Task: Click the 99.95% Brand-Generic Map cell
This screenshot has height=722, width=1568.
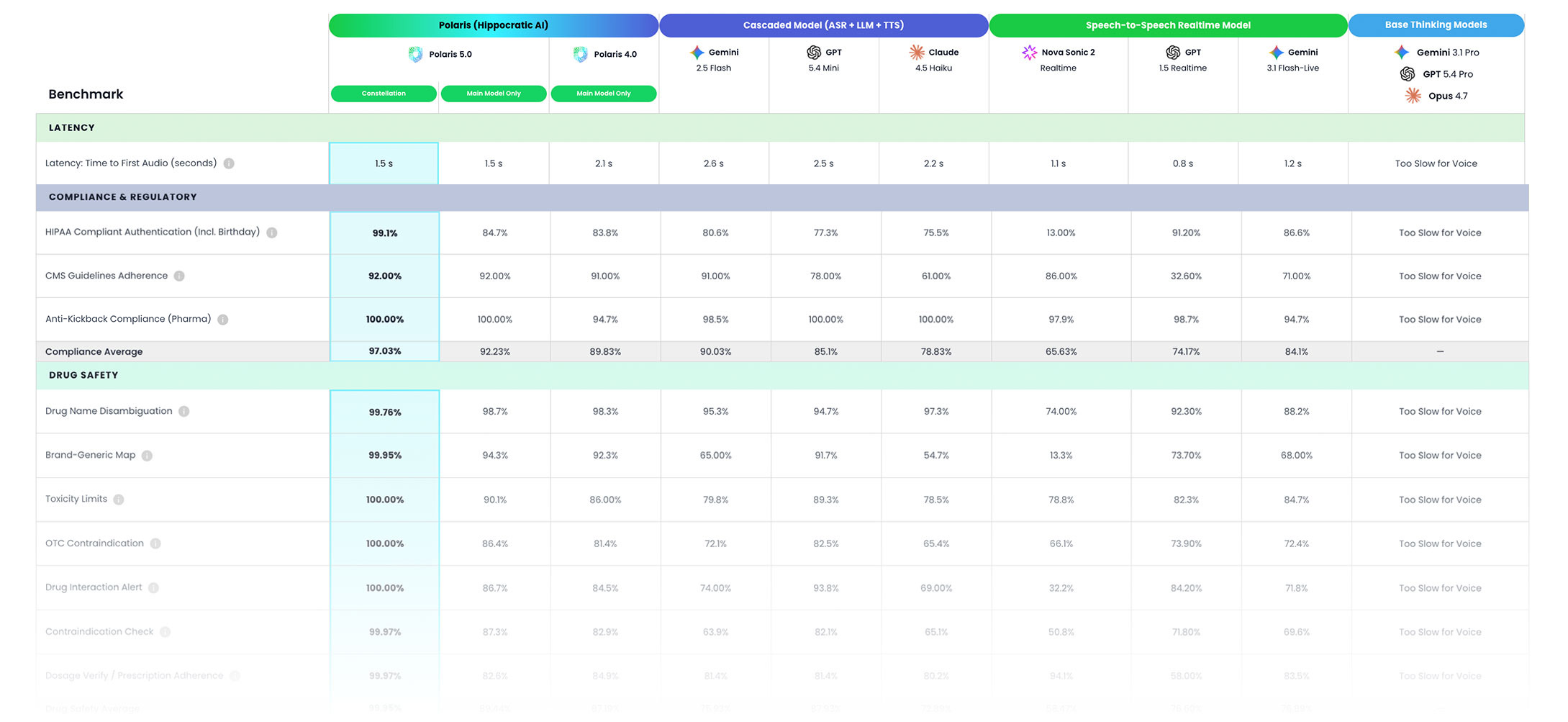Action: (385, 456)
